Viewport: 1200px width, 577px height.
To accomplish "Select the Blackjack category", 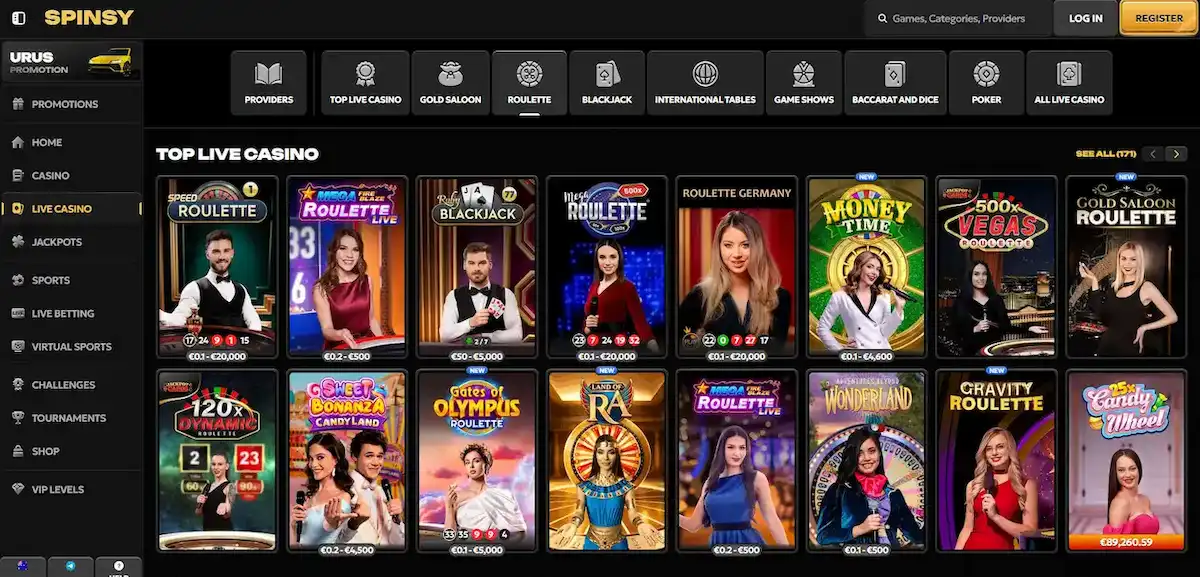I will tap(607, 83).
